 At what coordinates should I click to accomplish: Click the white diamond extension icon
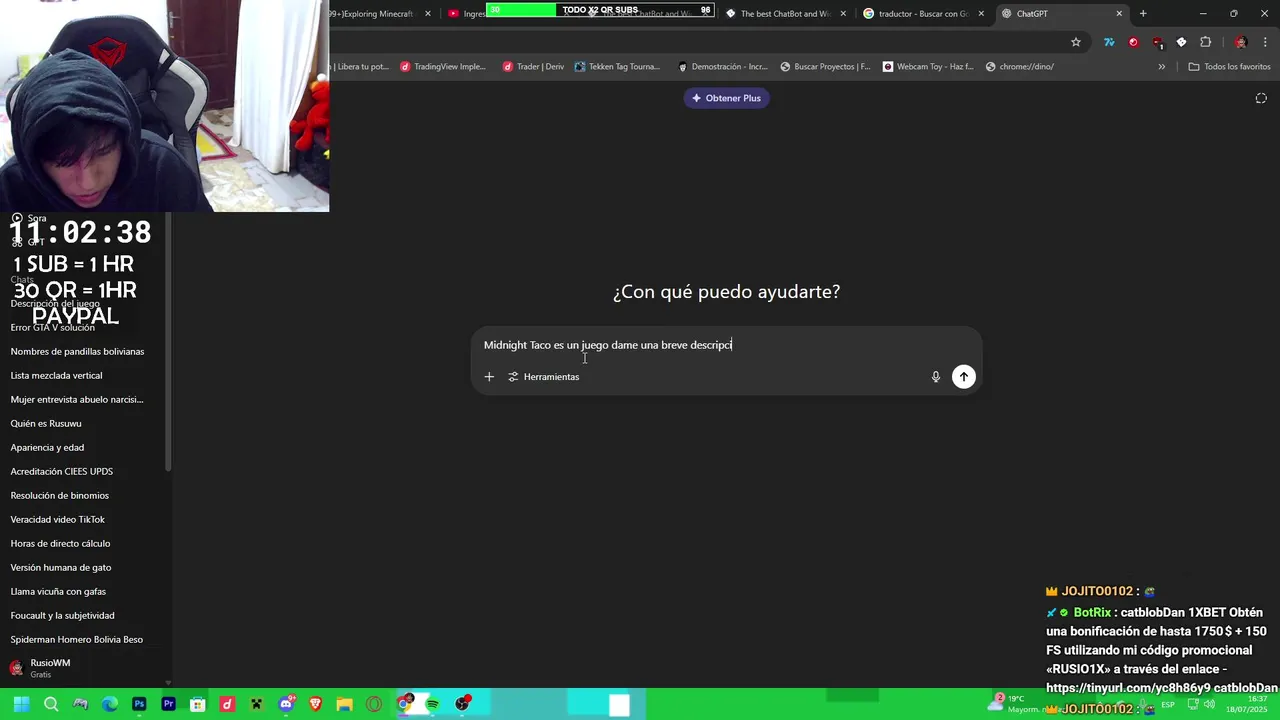[x=1181, y=42]
